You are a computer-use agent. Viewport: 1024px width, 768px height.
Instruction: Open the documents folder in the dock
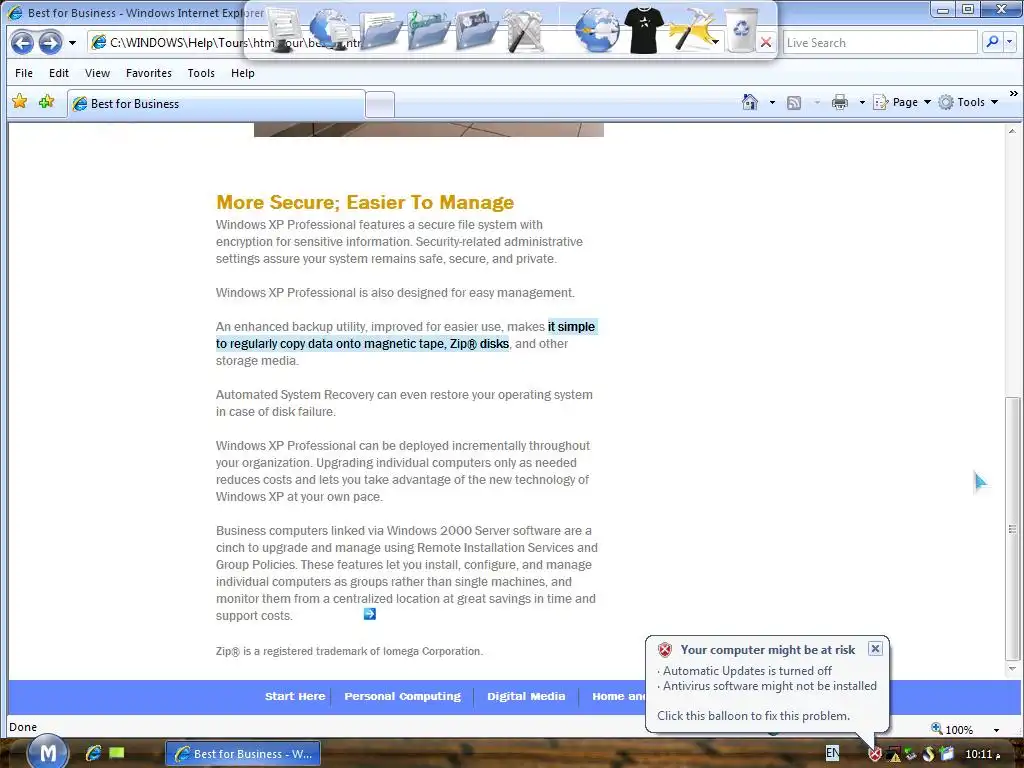380,30
